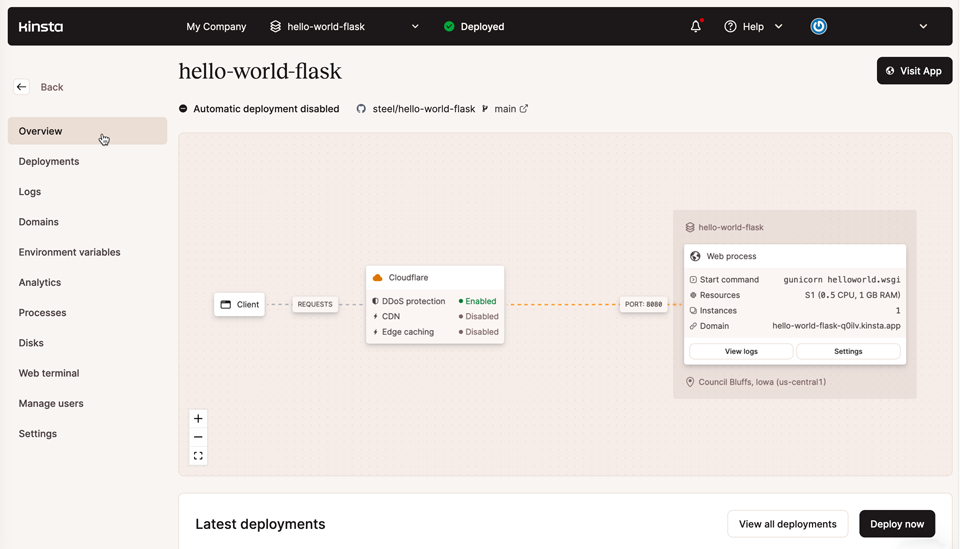Open the steel/hello-world-flask repository link

(424, 109)
